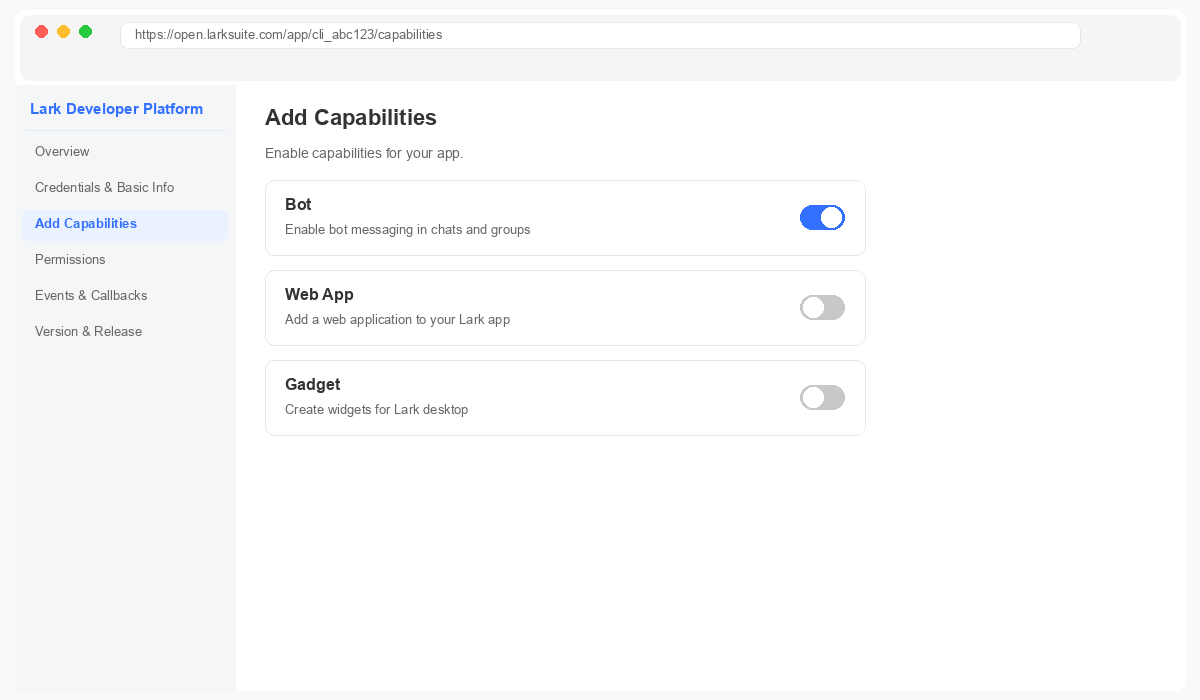This screenshot has height=700, width=1200.
Task: Open the Permissions page
Action: 125,260
